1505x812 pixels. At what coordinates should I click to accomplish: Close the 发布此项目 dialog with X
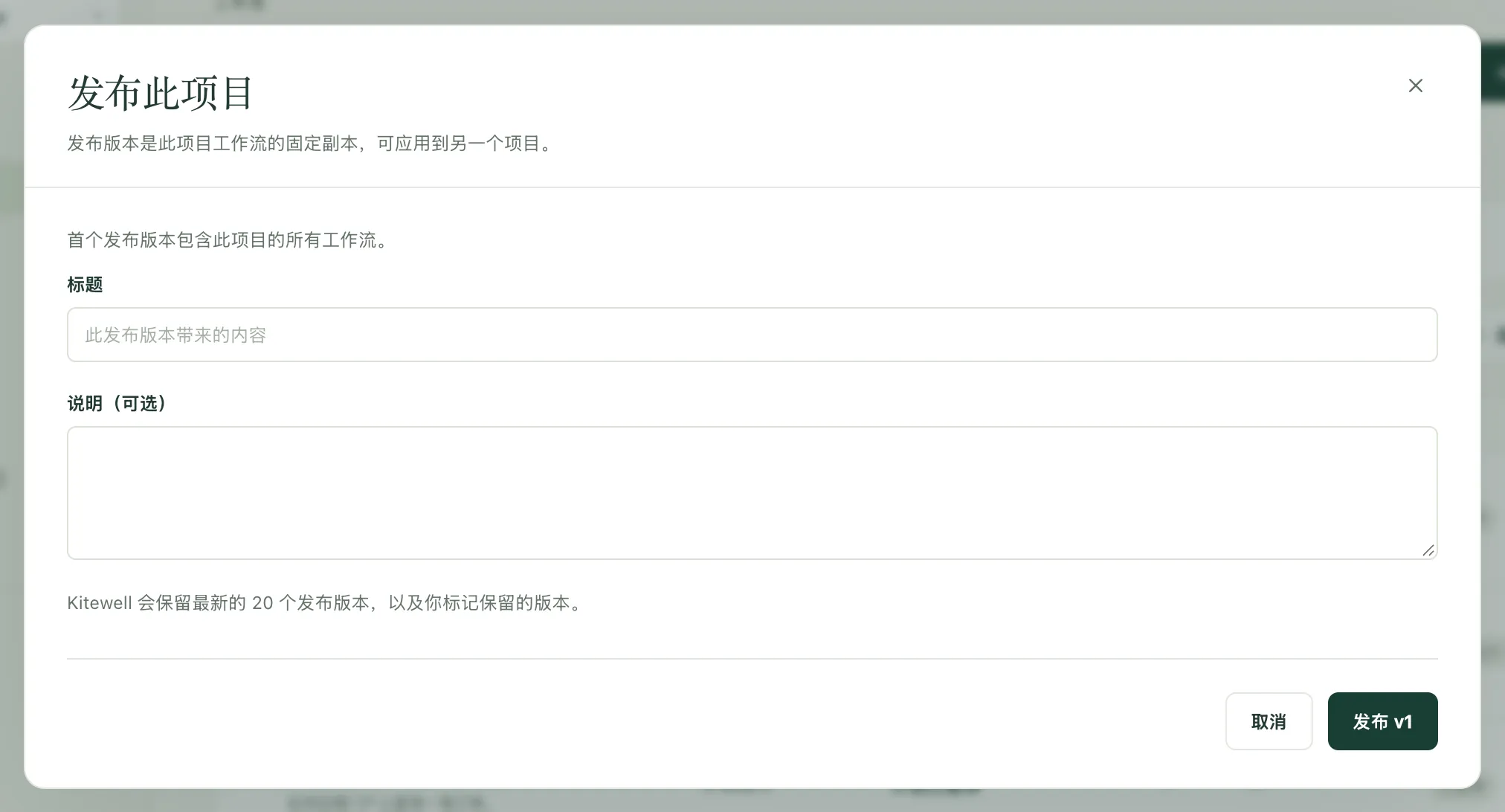click(1415, 86)
